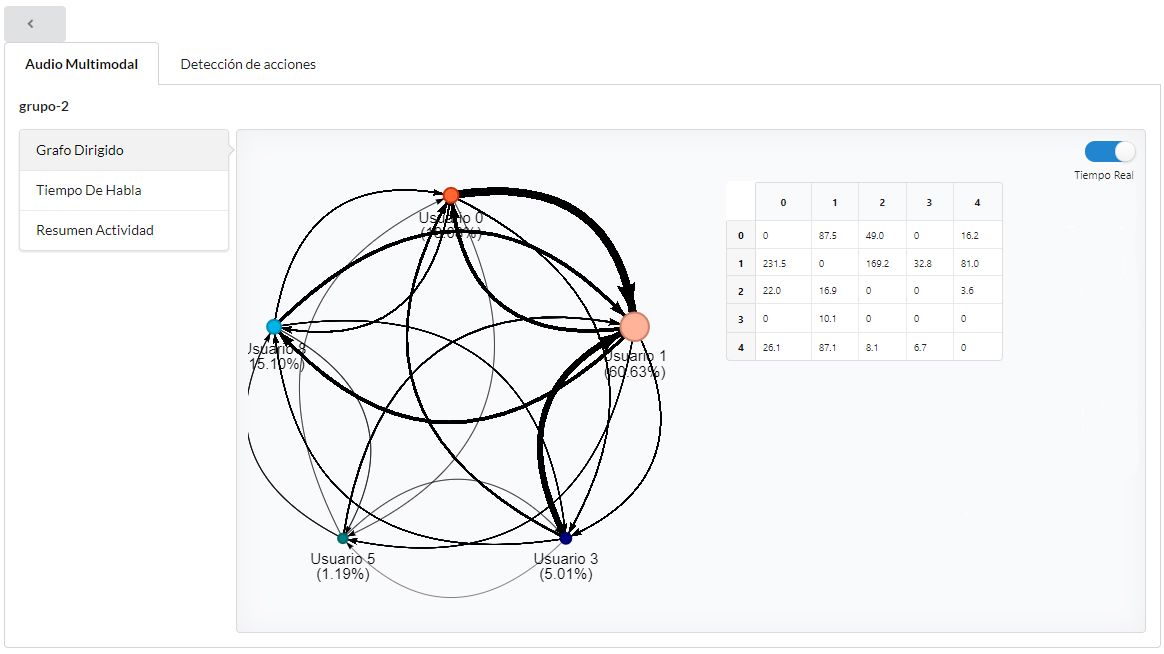Click the back arrow button
Image resolution: width=1164 pixels, height=654 pixels.
pos(35,23)
